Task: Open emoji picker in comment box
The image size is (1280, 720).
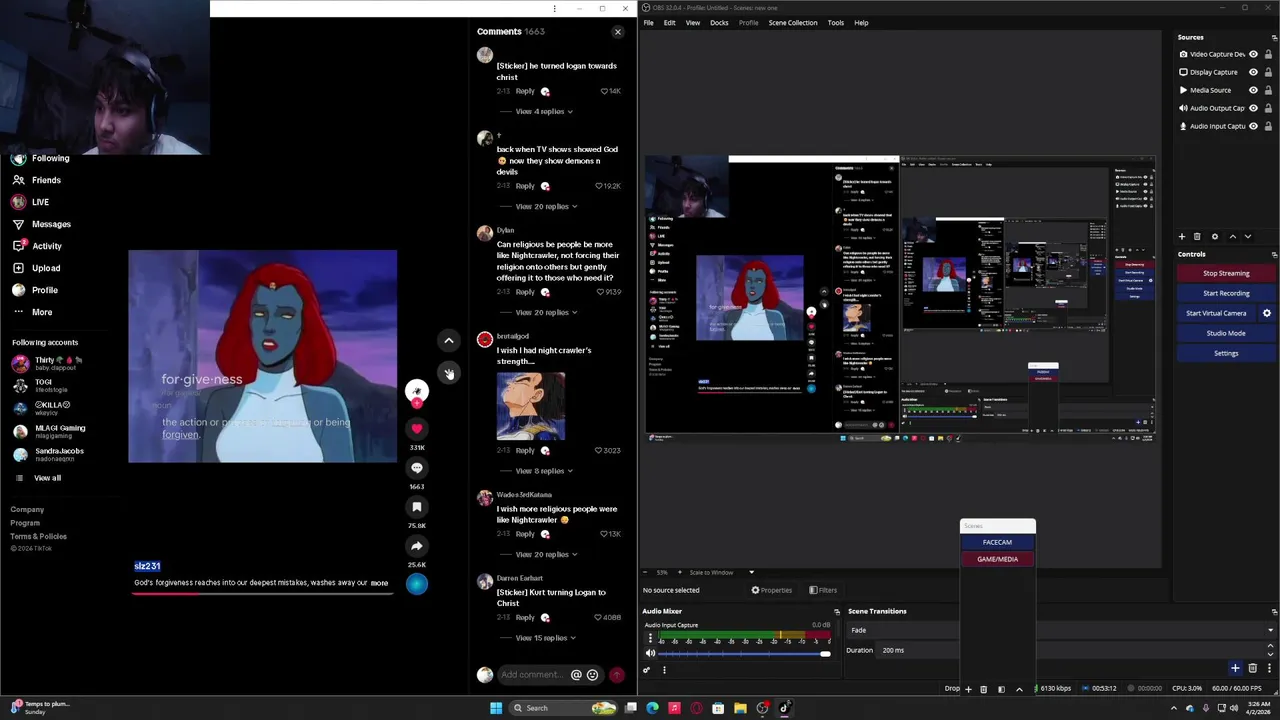Action: (592, 675)
